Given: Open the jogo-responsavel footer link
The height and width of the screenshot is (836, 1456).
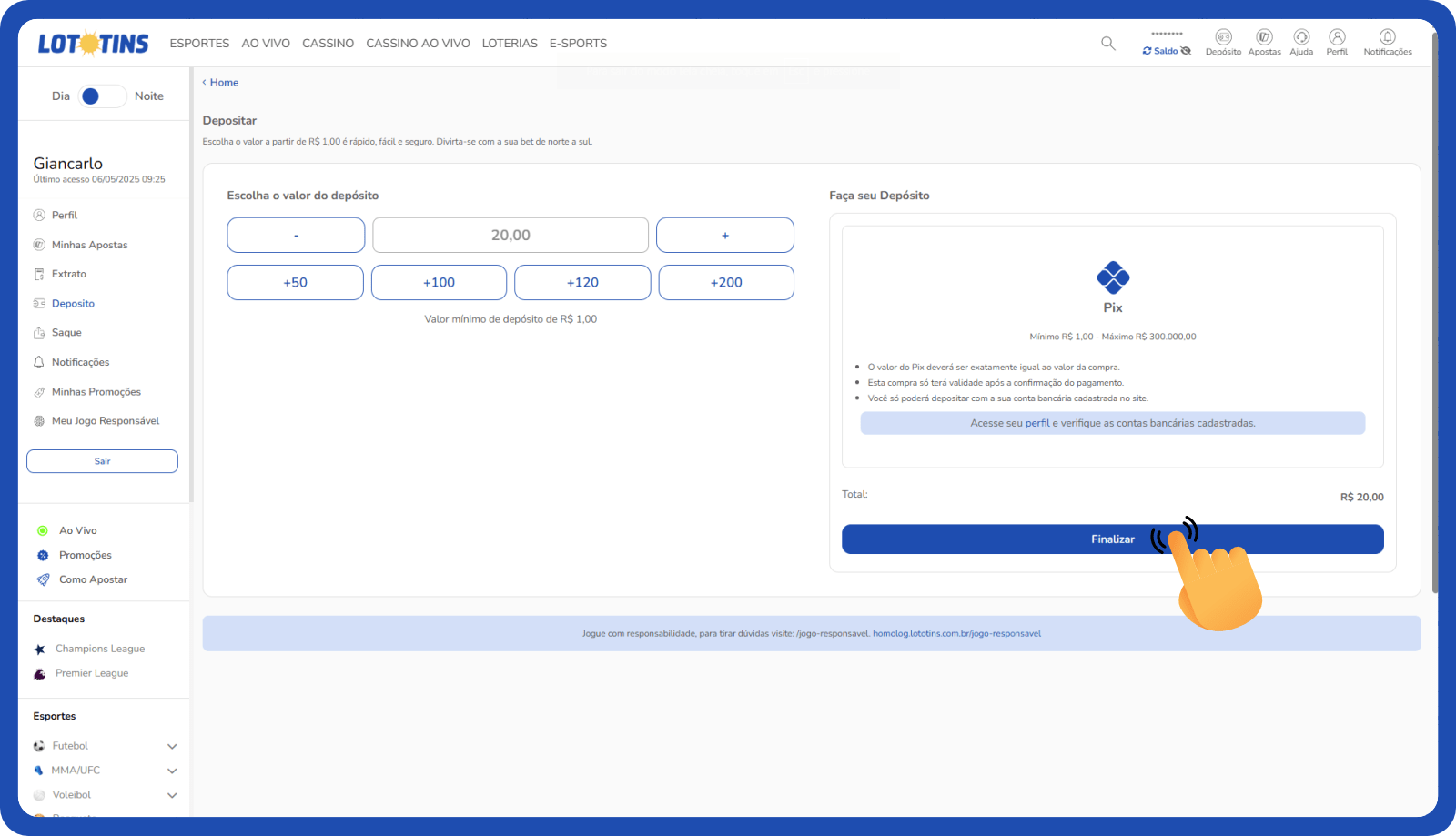Looking at the screenshot, I should click(956, 634).
